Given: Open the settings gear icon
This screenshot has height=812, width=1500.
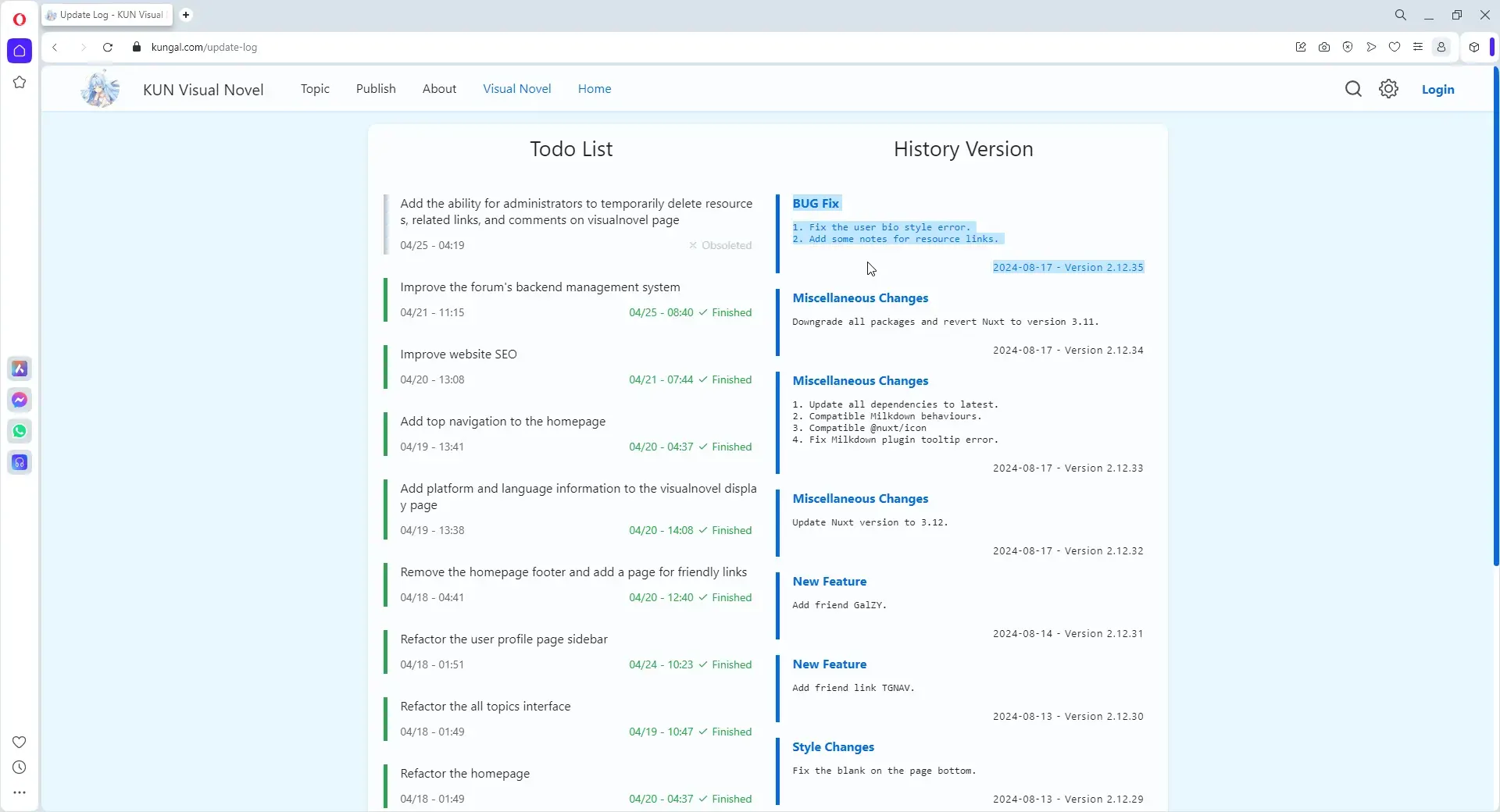Looking at the screenshot, I should coord(1388,89).
